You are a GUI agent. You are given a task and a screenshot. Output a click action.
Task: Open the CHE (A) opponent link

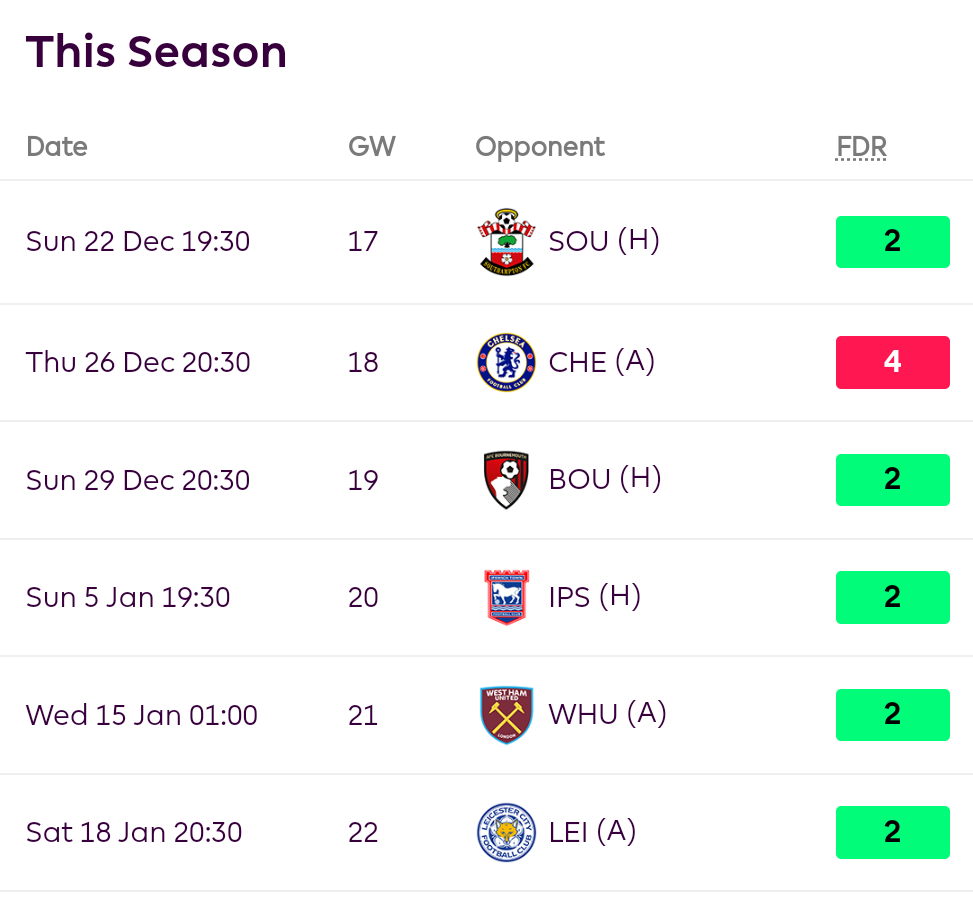point(601,361)
